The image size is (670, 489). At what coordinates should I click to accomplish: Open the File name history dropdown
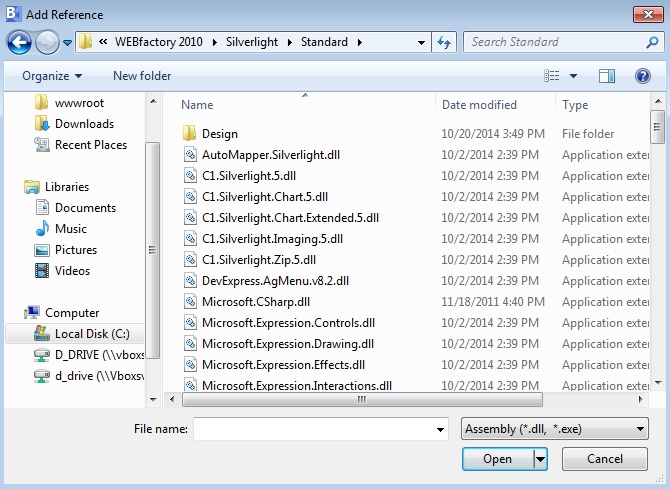pyautogui.click(x=440, y=429)
